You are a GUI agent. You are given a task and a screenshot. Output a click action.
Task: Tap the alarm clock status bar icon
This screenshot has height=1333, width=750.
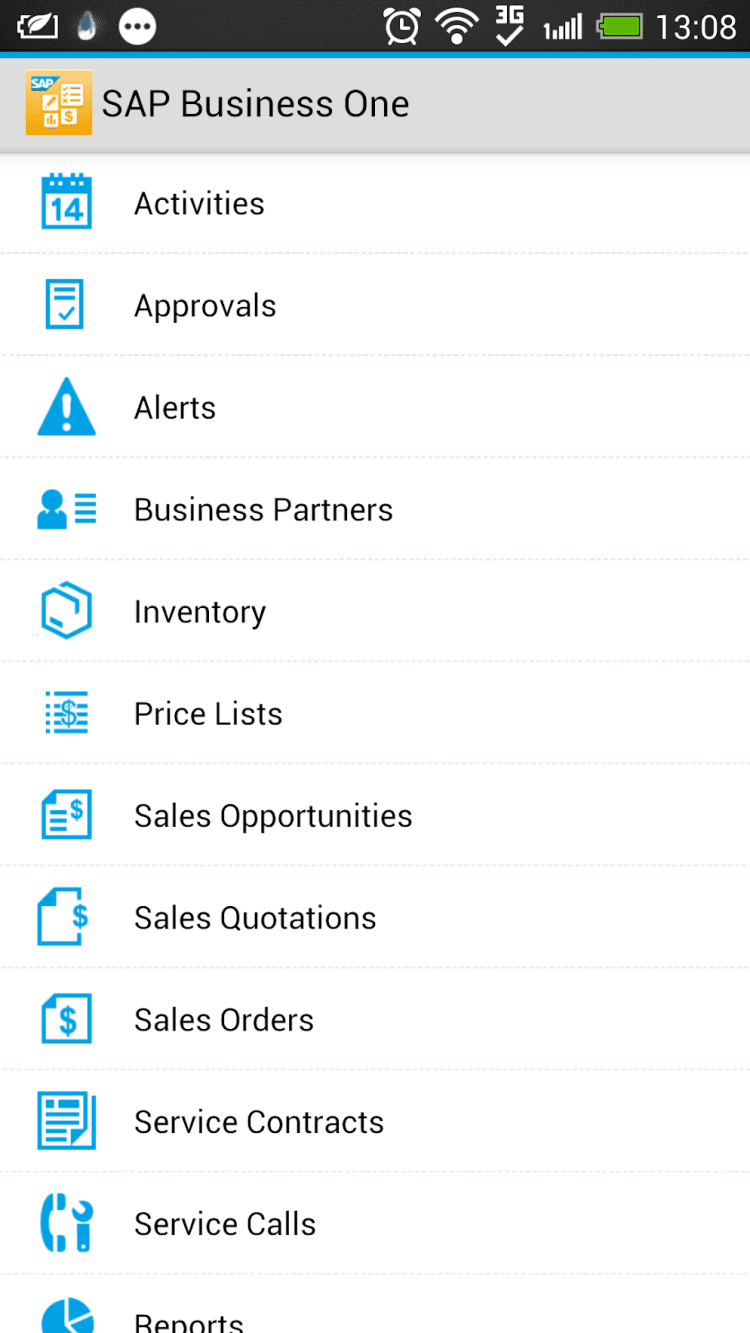coord(402,27)
